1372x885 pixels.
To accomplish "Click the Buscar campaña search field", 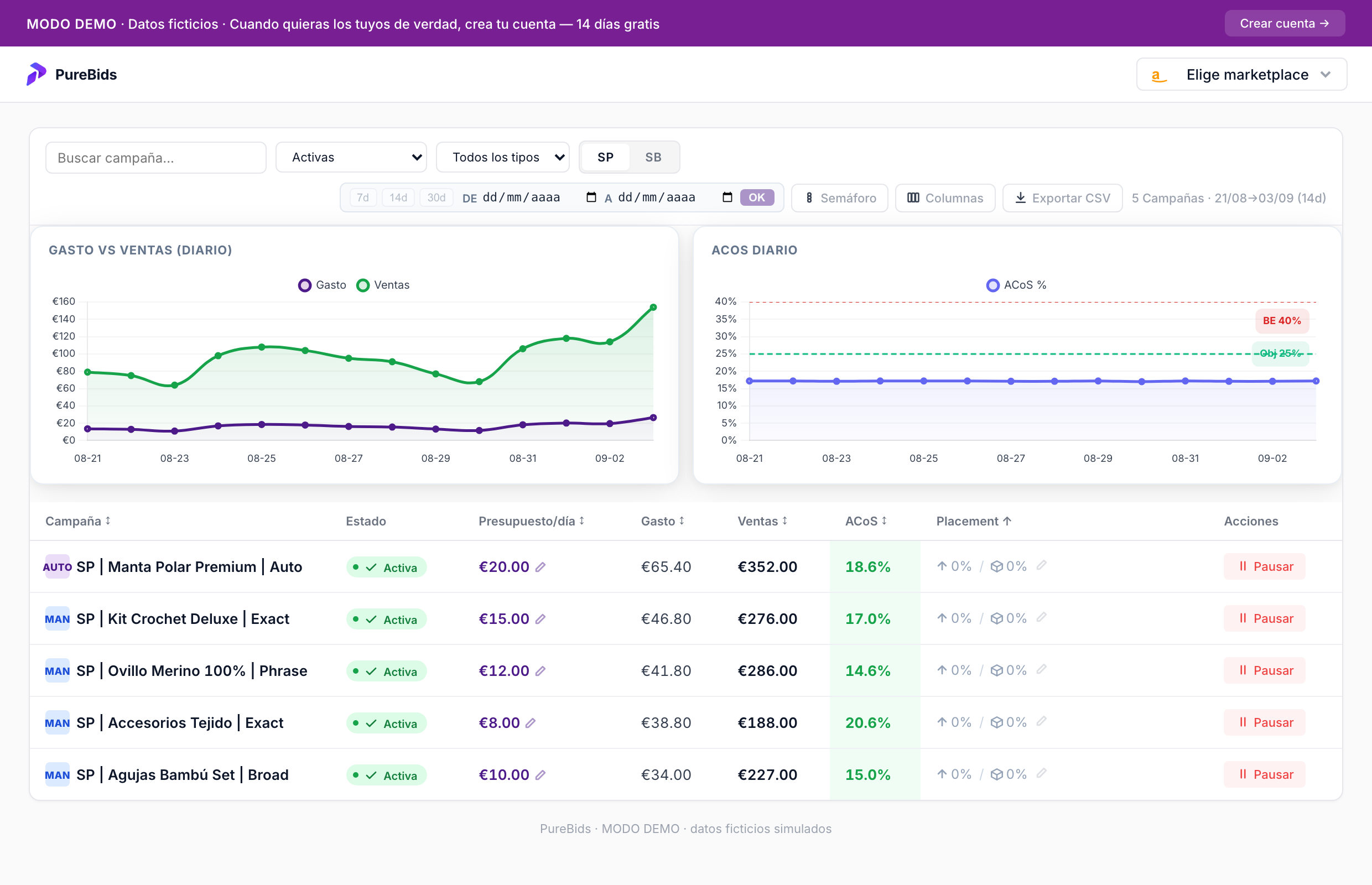I will point(156,158).
